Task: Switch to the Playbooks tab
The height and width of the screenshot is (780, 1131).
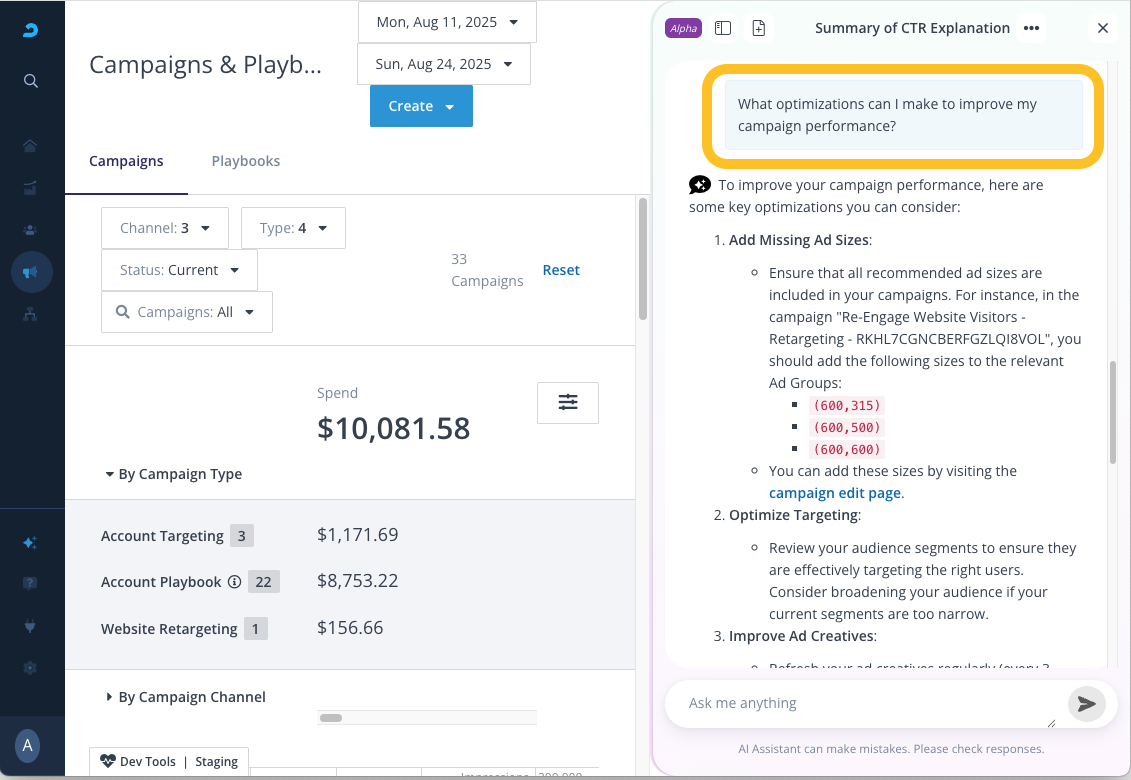Action: click(246, 161)
